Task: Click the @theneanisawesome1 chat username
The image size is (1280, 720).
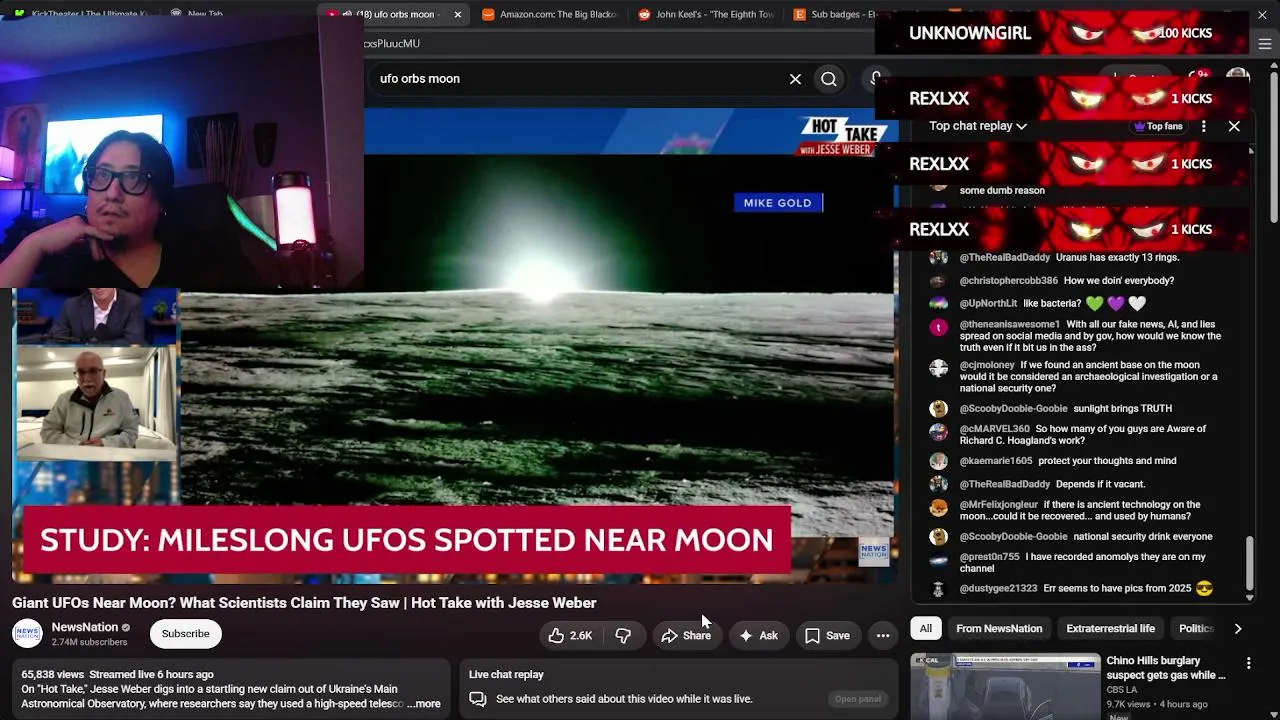Action: 1010,325
